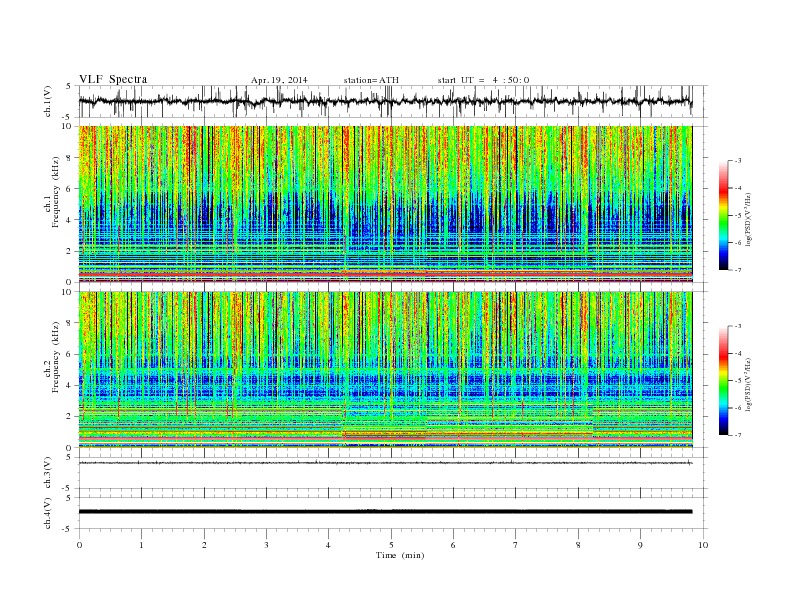Click the "-7" tick on lower colorbar
The width and height of the screenshot is (792, 612).
(737, 435)
